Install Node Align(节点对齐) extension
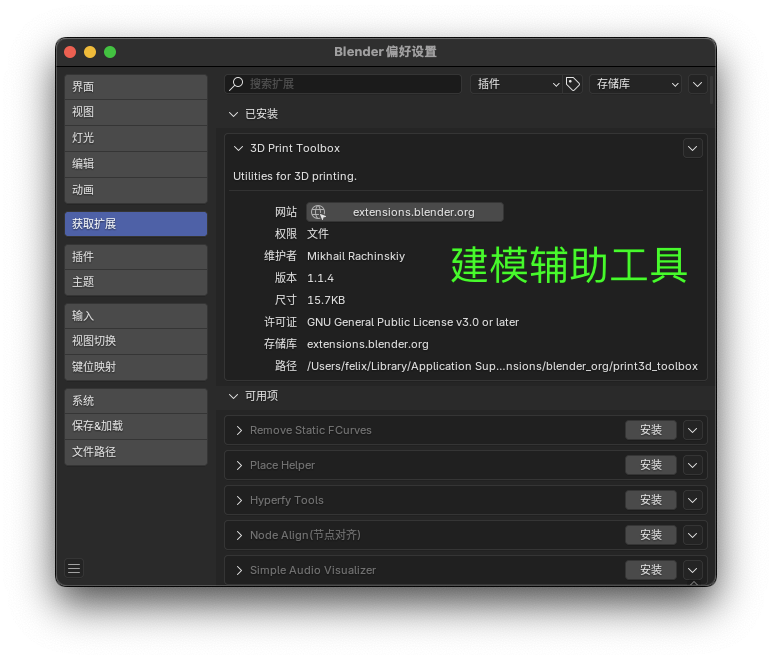The height and width of the screenshot is (660, 772). coord(651,535)
